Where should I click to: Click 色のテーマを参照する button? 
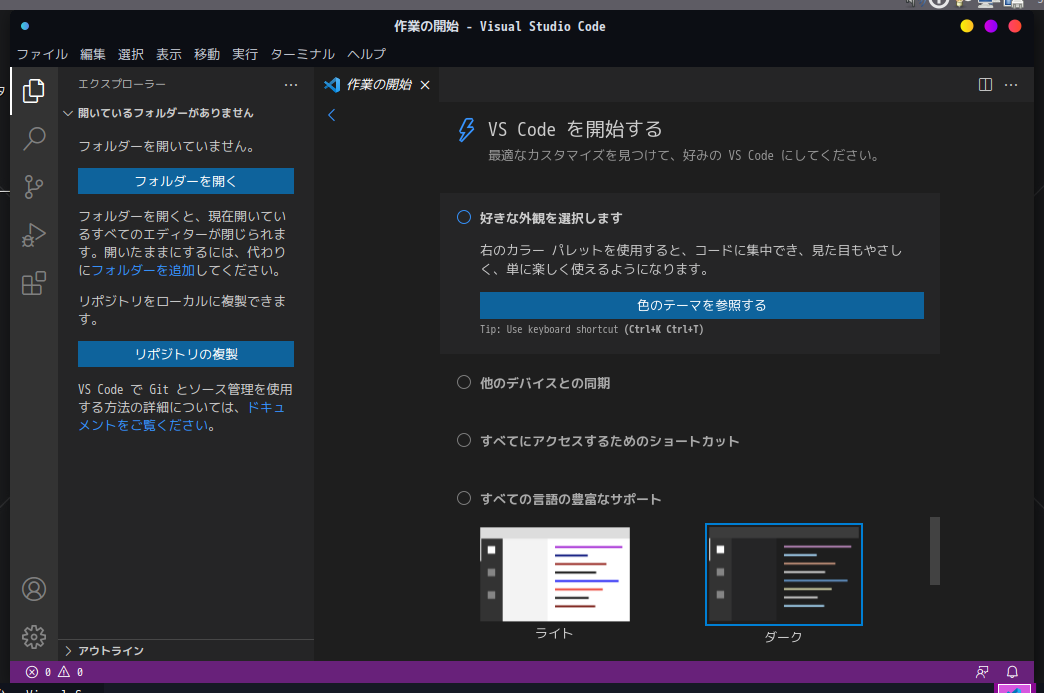[x=702, y=305]
